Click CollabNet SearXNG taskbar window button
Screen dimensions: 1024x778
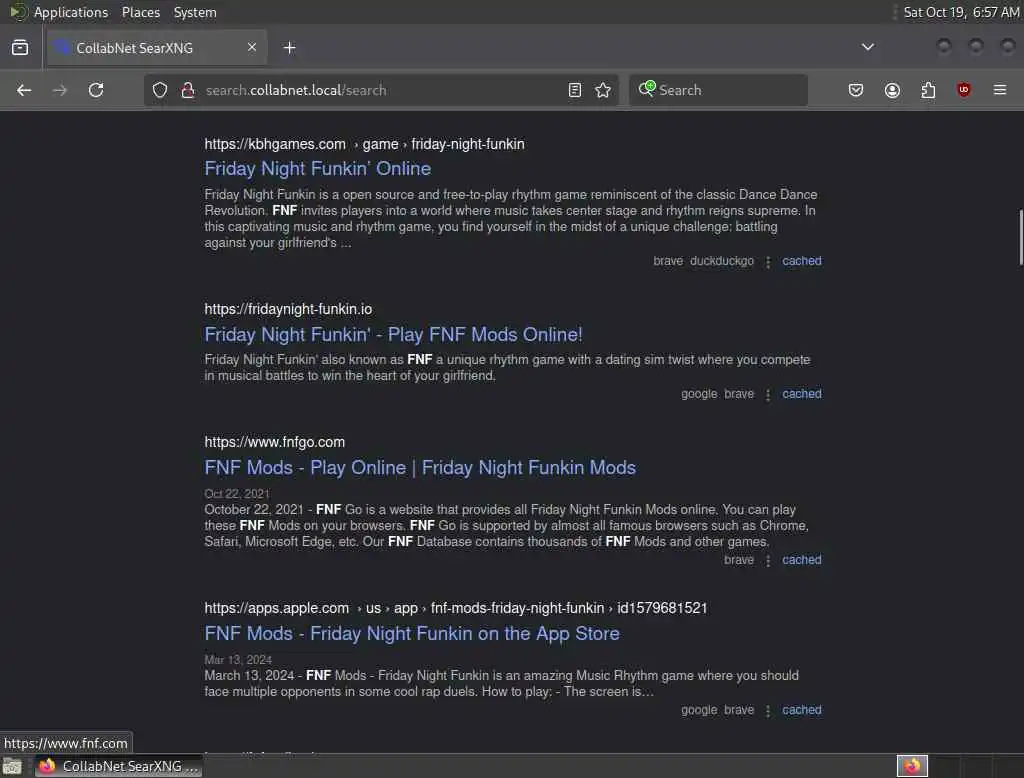tap(118, 766)
